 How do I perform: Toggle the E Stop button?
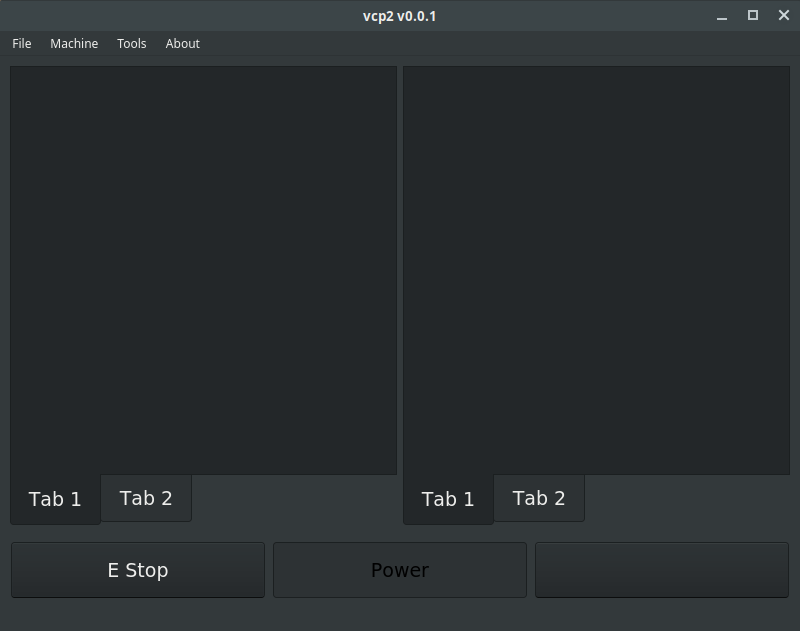pos(138,570)
